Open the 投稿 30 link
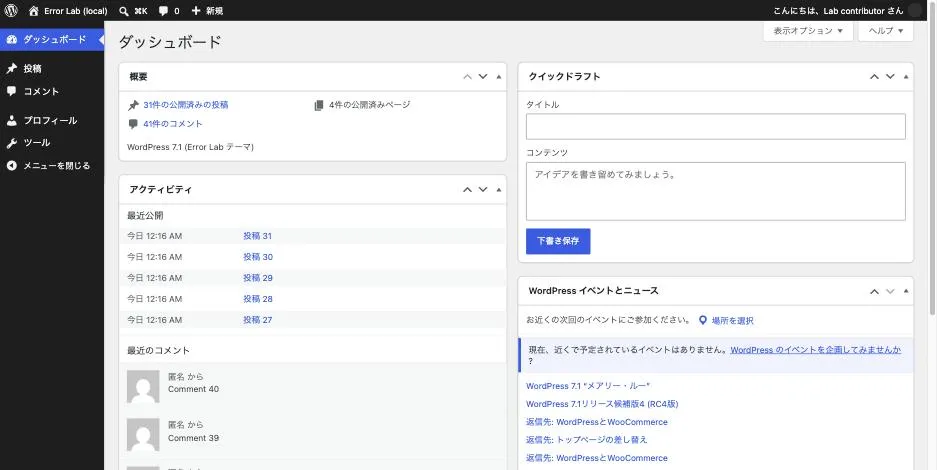 point(258,257)
